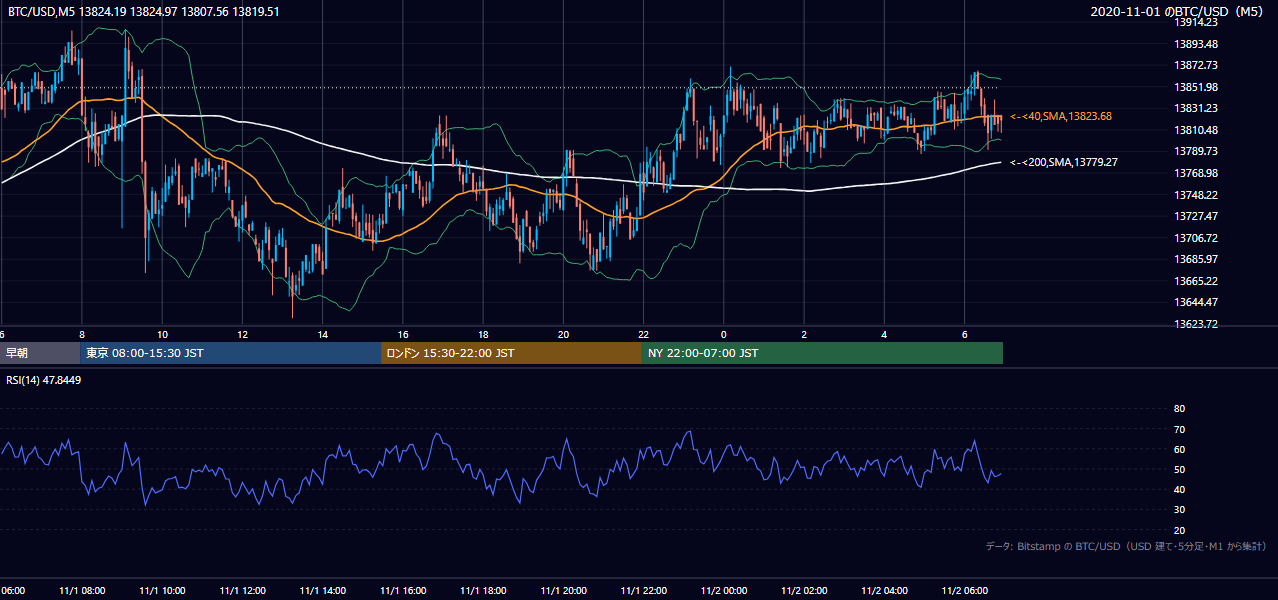Image resolution: width=1278 pixels, height=600 pixels.
Task: Click the white '<-<200,SMA,13779.27' label
Action: coord(1064,162)
